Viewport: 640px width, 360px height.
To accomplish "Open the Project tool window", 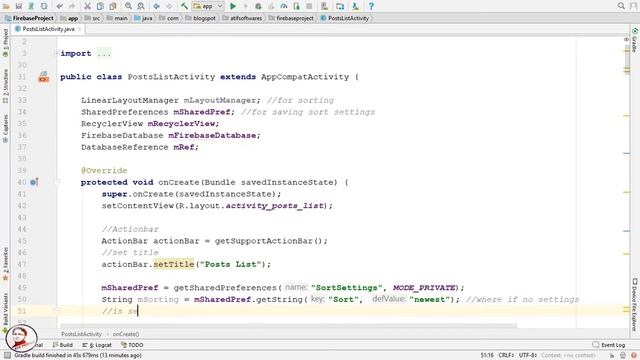I will pos(5,43).
